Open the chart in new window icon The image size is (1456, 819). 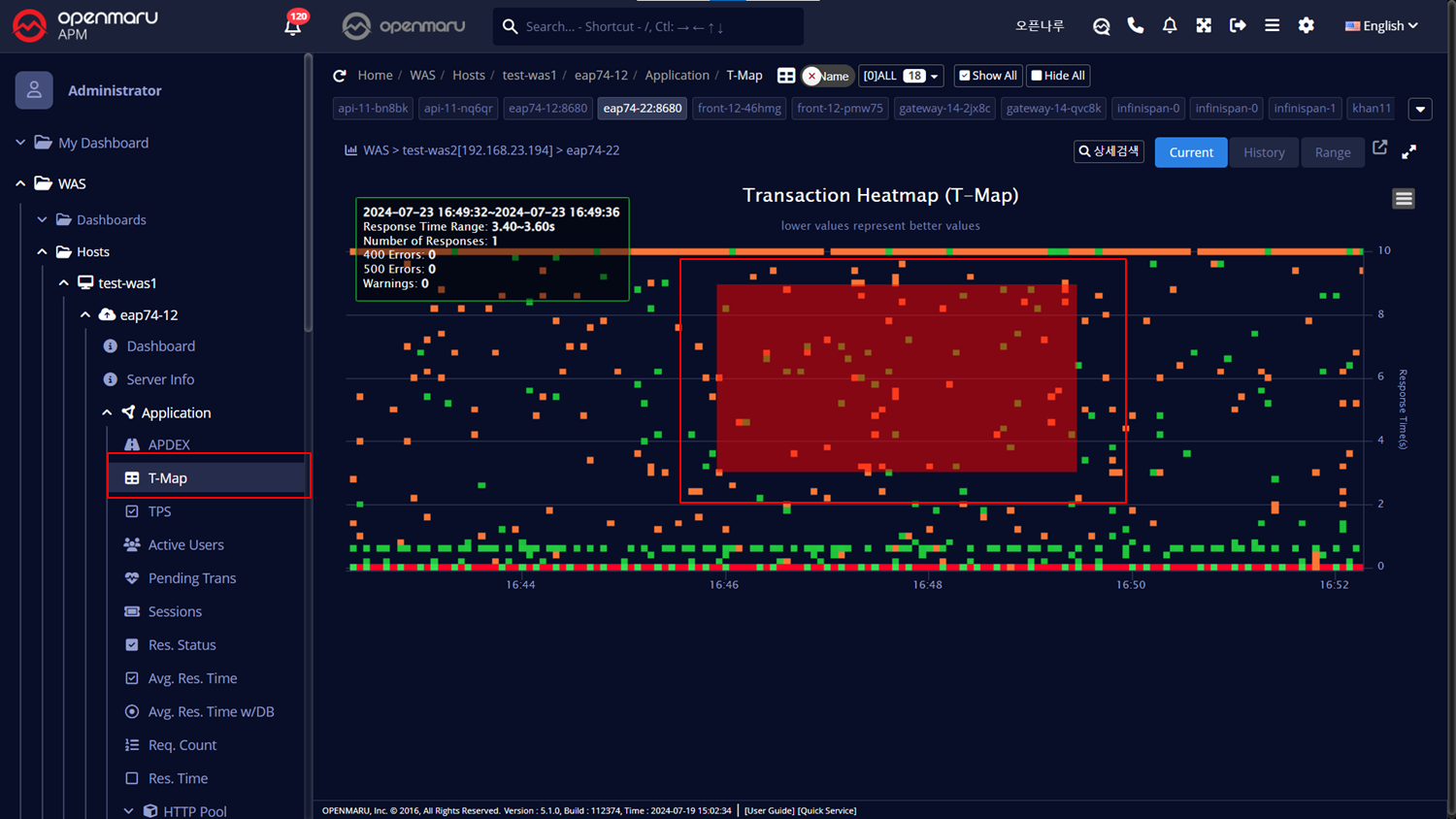click(1379, 148)
